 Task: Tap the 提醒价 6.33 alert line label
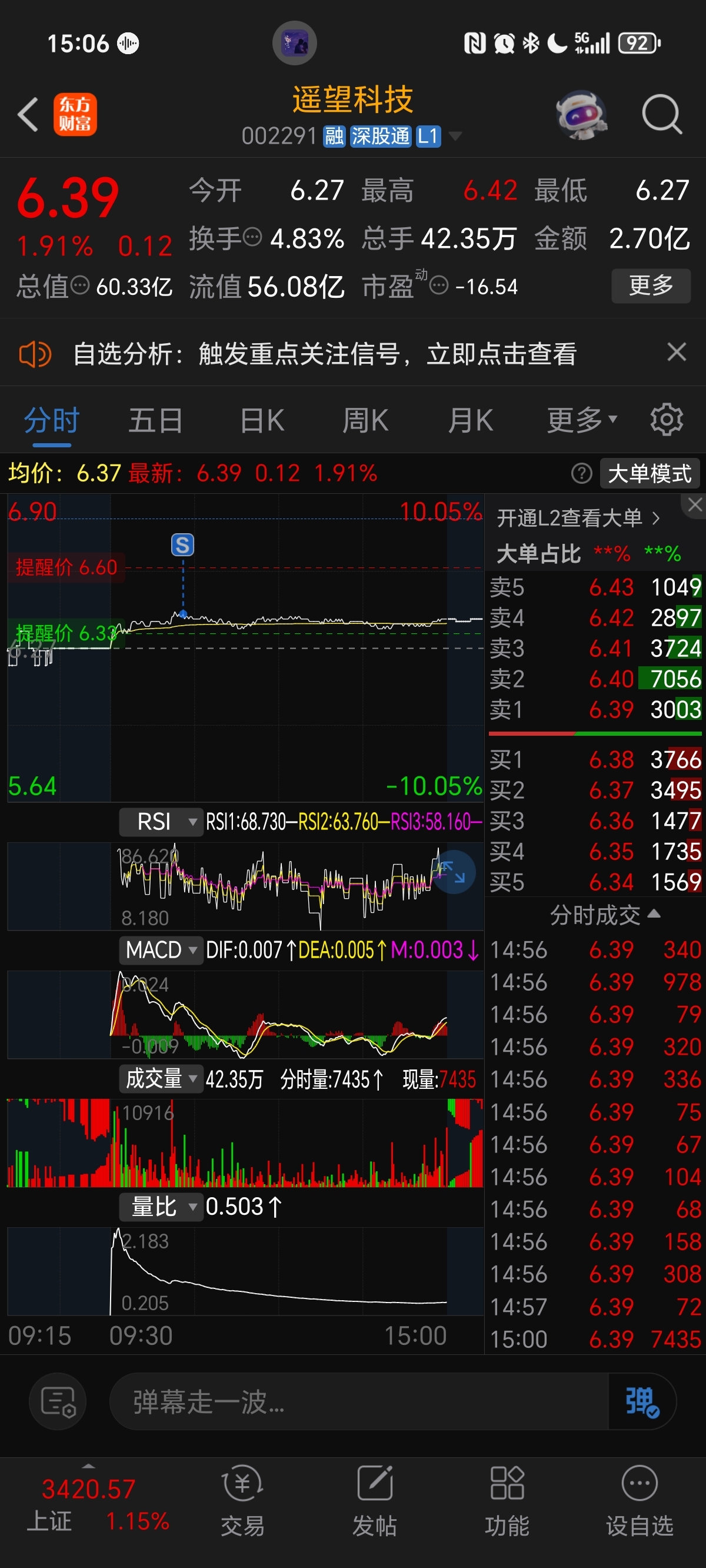coord(66,633)
